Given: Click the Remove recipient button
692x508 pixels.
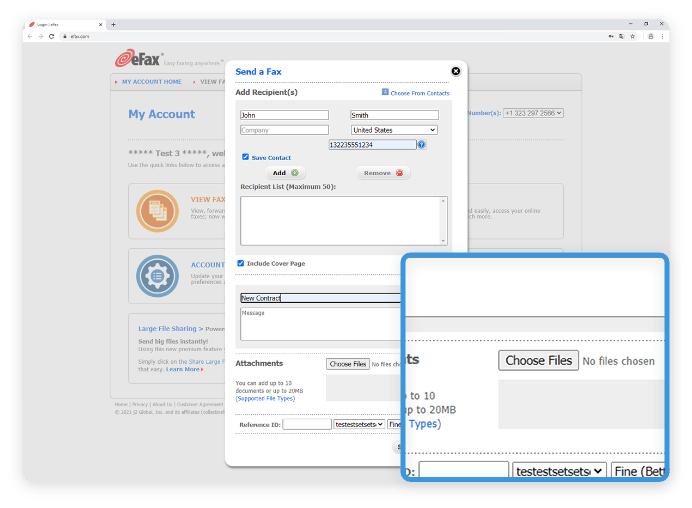Looking at the screenshot, I should pos(383,173).
